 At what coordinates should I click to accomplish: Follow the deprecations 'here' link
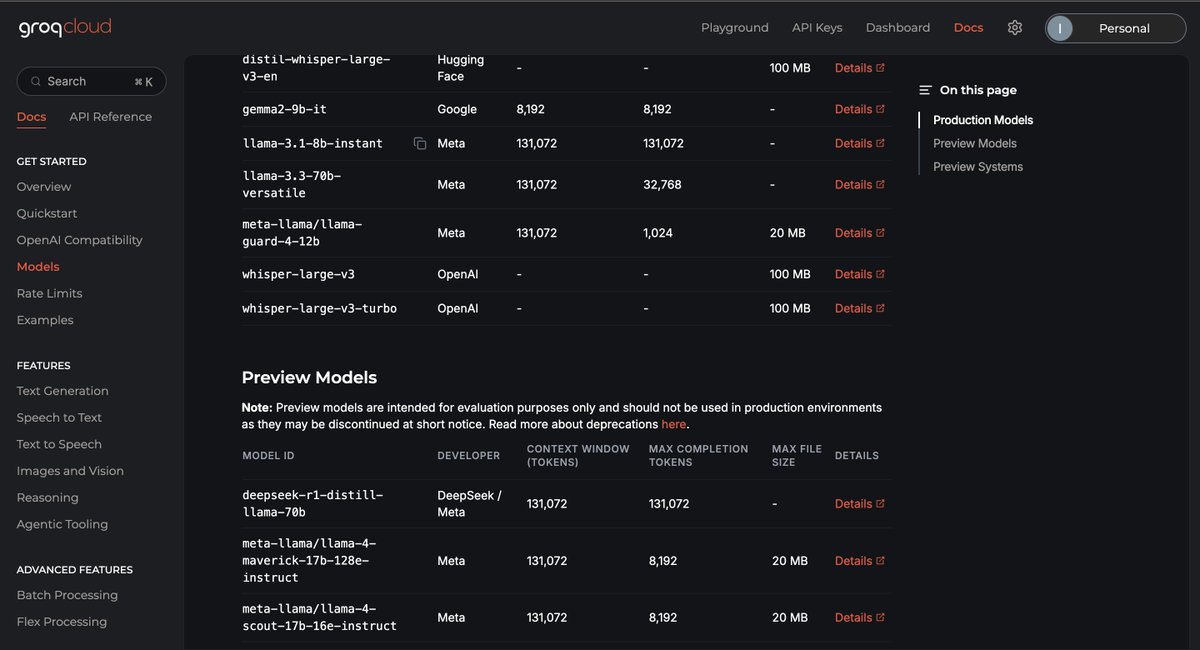point(674,424)
